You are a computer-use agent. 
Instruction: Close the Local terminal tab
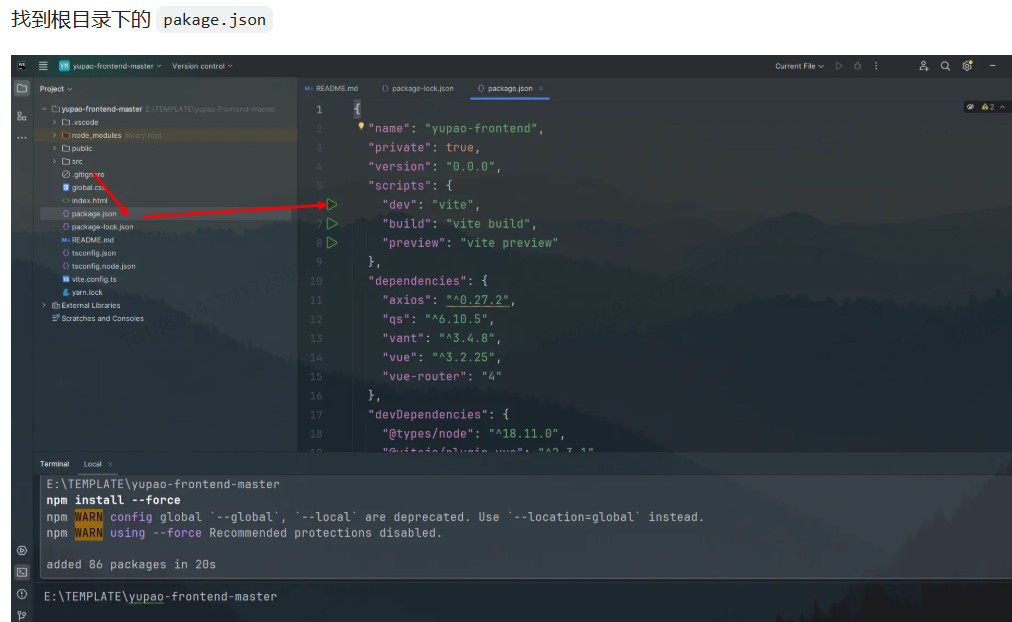click(x=110, y=464)
